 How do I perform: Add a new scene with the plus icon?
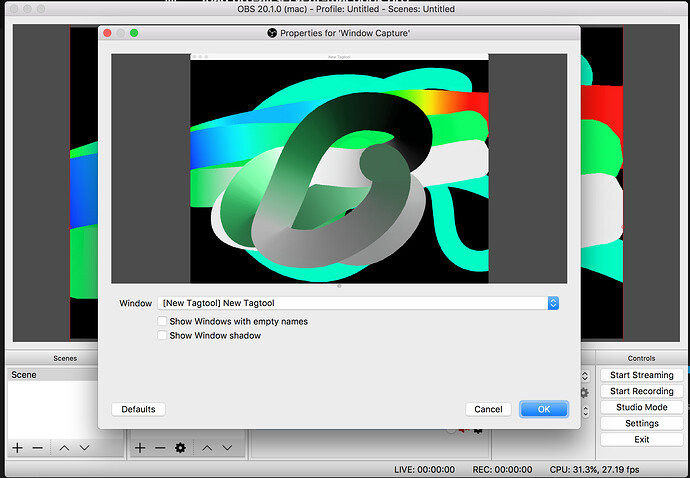[17, 448]
